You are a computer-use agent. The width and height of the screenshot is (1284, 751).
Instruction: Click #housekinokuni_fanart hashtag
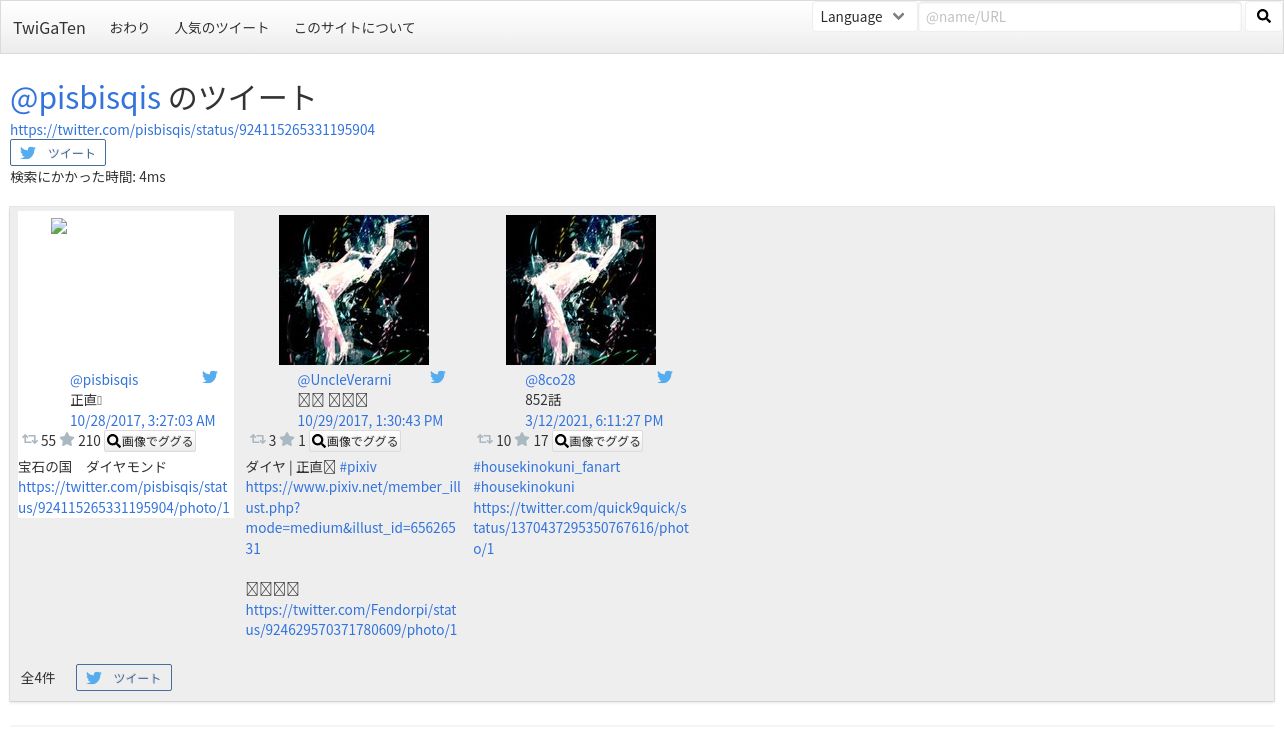click(x=546, y=467)
